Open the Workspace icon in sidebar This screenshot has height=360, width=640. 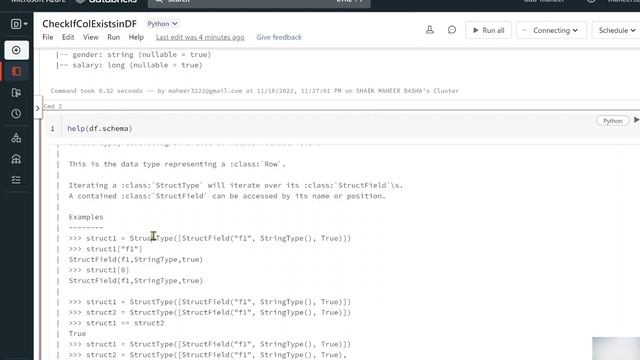16,71
